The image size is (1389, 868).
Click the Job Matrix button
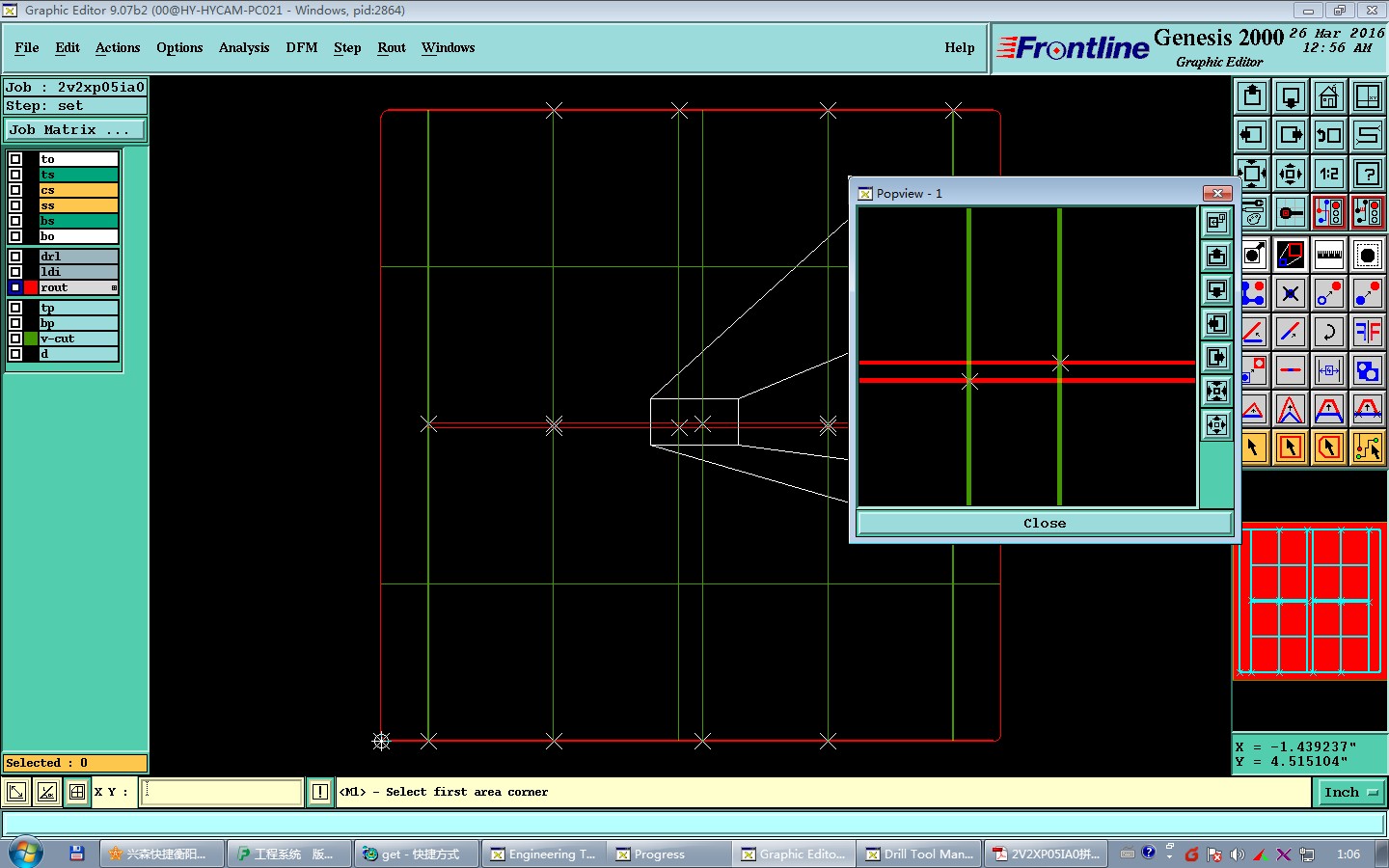(x=75, y=129)
